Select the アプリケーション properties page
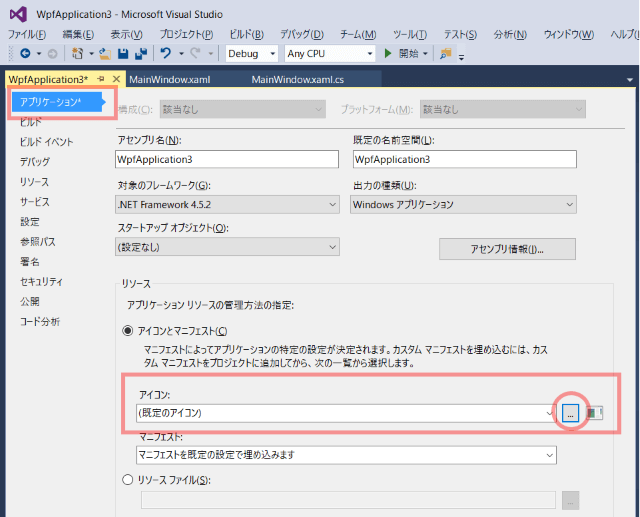This screenshot has width=640, height=517. pos(57,102)
